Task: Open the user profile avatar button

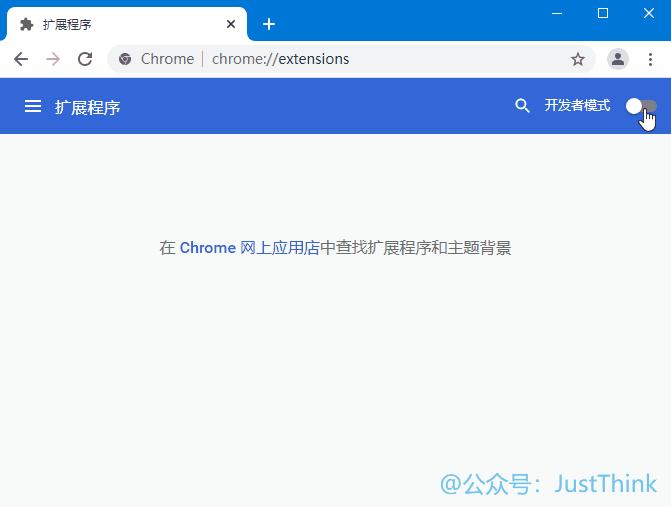Action: click(618, 59)
